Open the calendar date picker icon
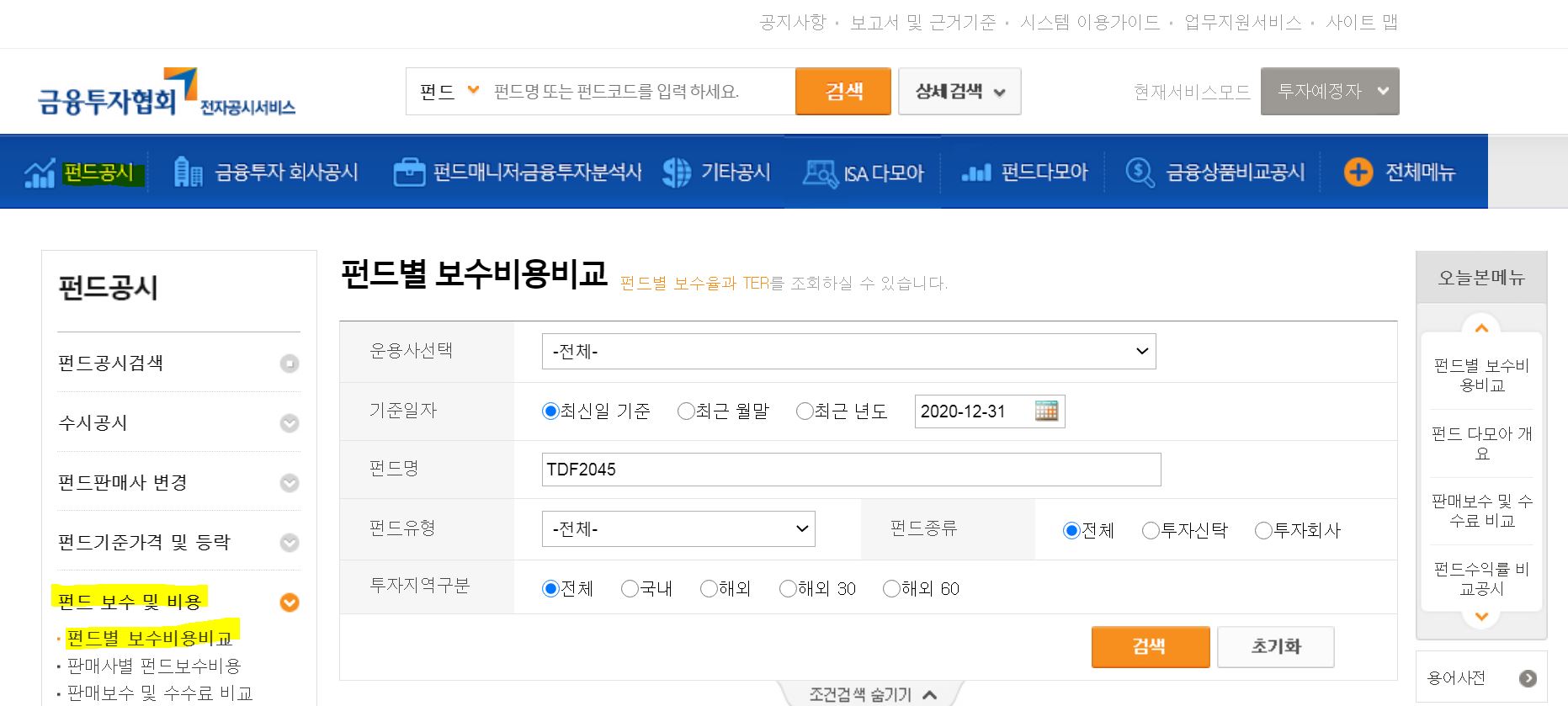Screen dimensions: 1568x706 click(x=1046, y=411)
